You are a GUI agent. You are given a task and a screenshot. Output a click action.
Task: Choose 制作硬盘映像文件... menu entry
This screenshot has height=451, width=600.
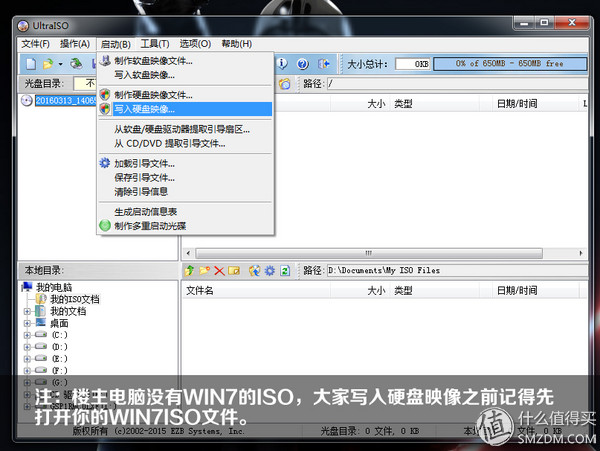tap(186, 95)
